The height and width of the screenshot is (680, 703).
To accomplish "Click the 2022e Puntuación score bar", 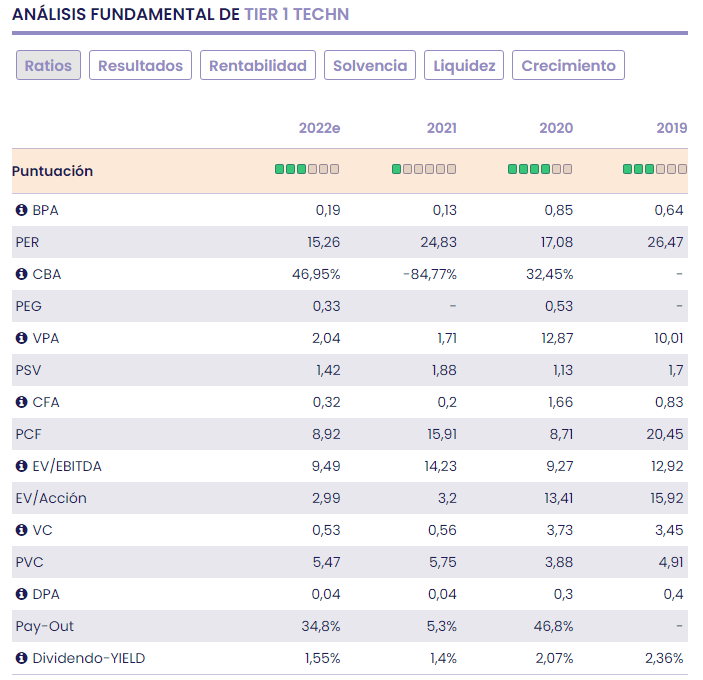I will point(307,170).
